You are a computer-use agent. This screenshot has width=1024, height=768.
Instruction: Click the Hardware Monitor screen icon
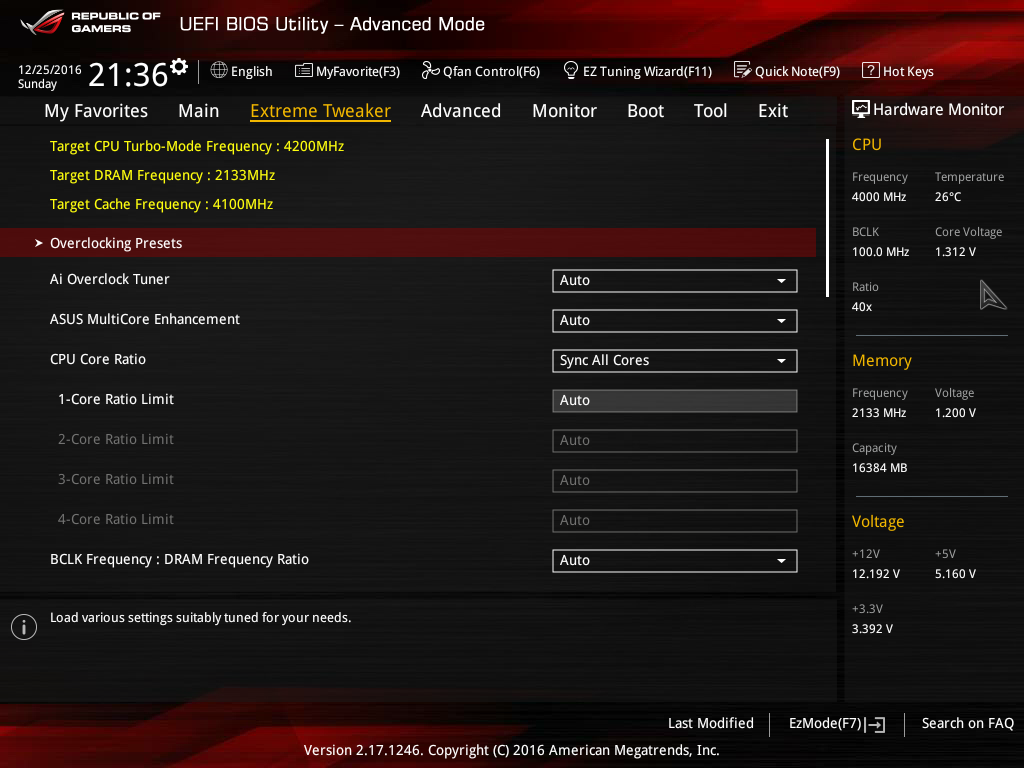click(x=860, y=110)
